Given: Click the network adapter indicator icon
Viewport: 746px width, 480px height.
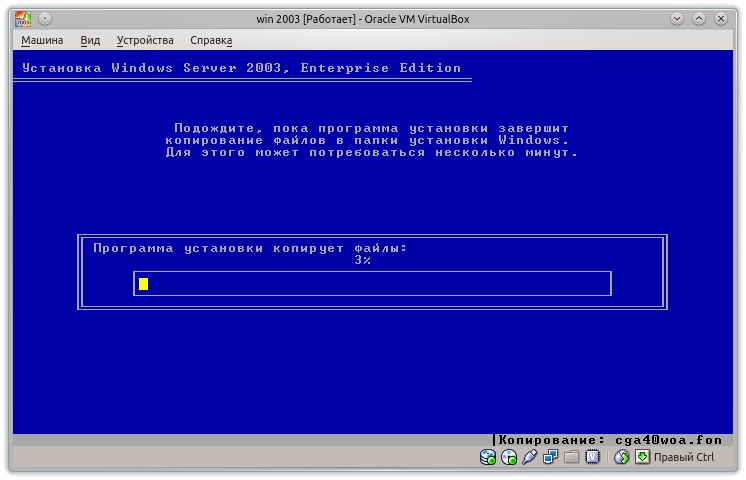Looking at the screenshot, I should [550, 457].
